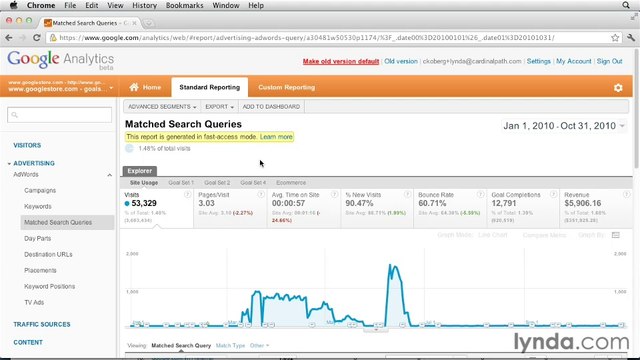The width and height of the screenshot is (640, 360).
Task: Click the browser address bar URL
Action: (x=306, y=38)
